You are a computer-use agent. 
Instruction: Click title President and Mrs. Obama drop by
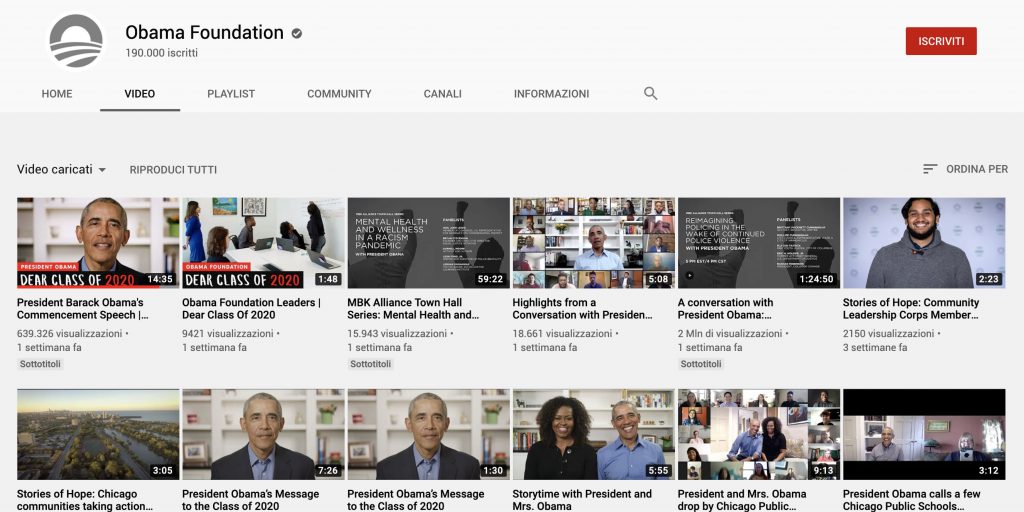[x=742, y=500]
